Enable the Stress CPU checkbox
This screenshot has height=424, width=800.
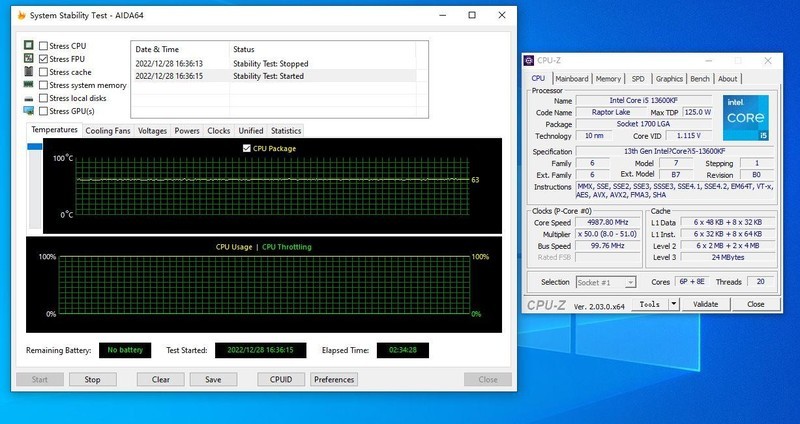click(44, 46)
